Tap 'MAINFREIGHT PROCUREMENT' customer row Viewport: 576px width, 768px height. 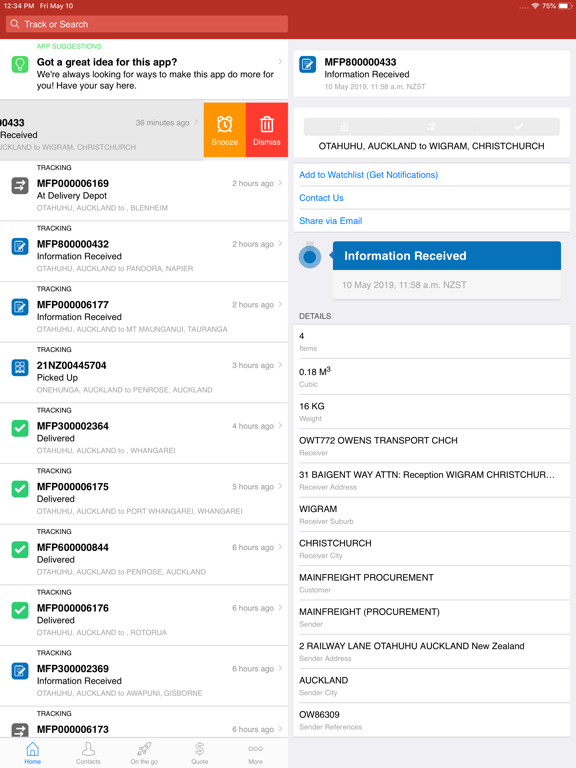[432, 583]
